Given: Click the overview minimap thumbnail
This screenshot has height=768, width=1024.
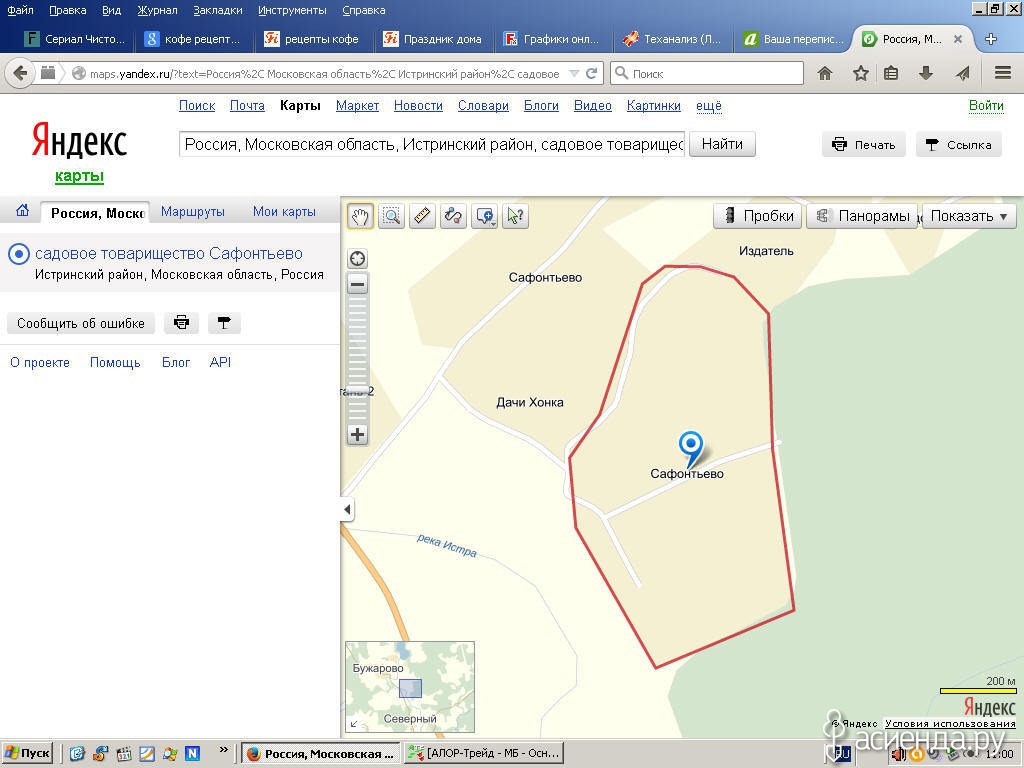Looking at the screenshot, I should tap(409, 686).
